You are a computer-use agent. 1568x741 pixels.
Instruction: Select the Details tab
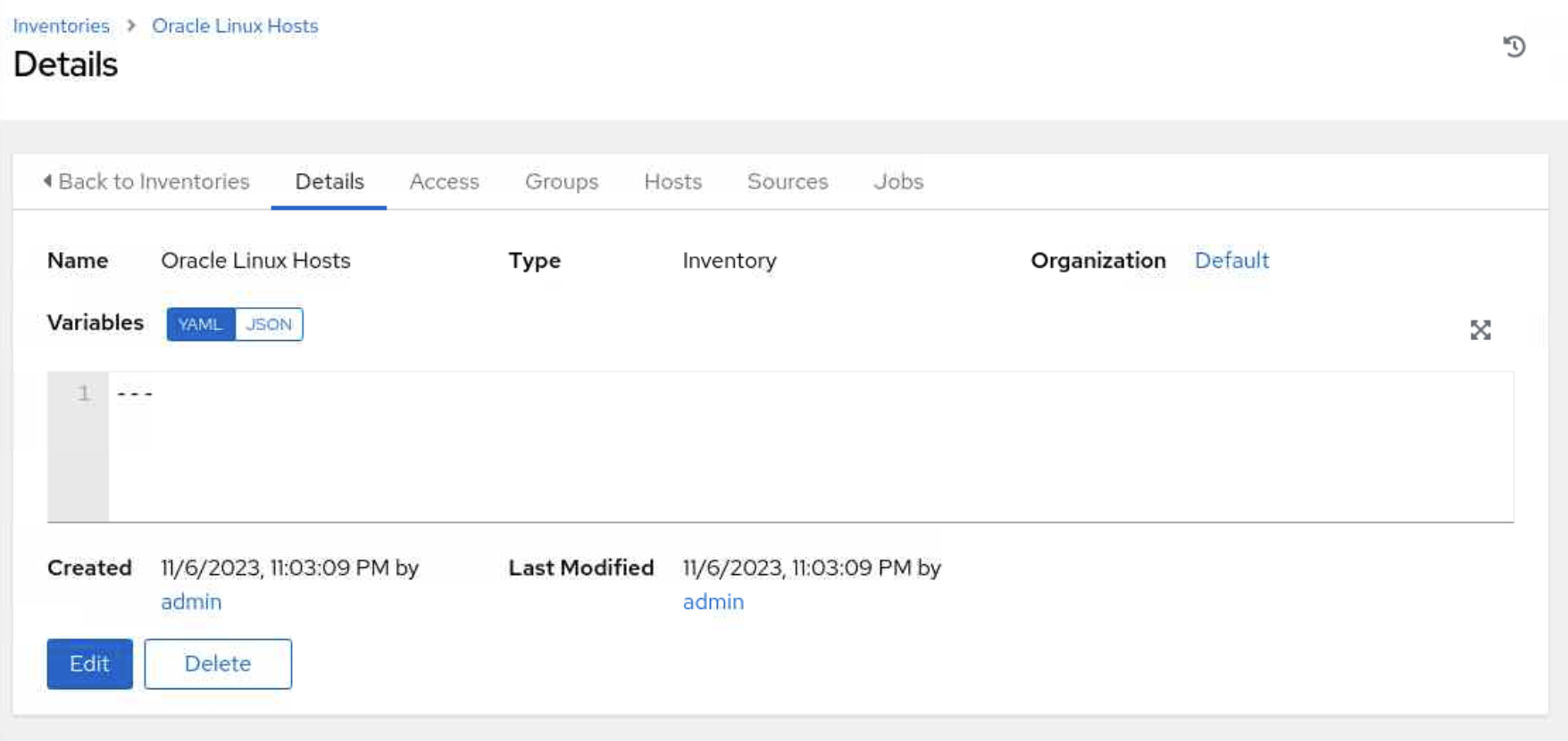pos(329,181)
